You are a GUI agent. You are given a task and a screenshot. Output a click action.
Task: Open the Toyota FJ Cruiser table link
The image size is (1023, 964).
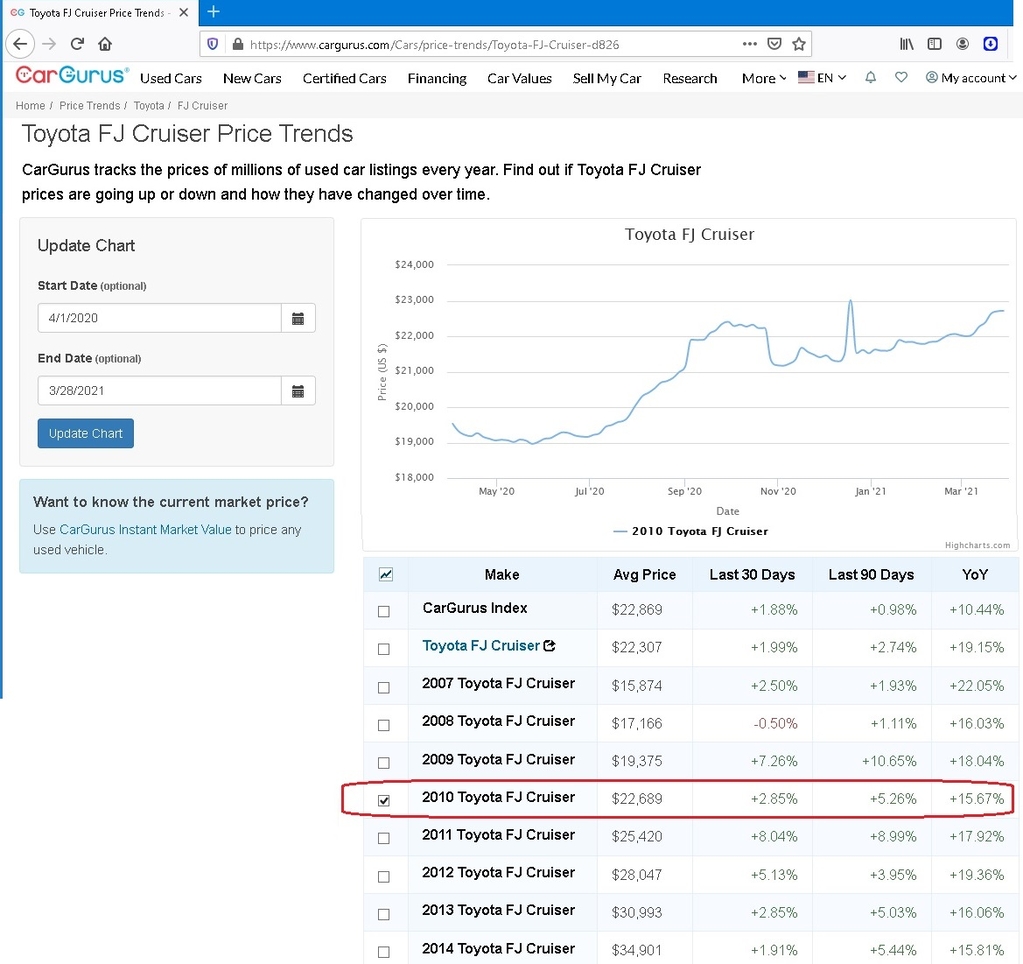pyautogui.click(x=481, y=646)
